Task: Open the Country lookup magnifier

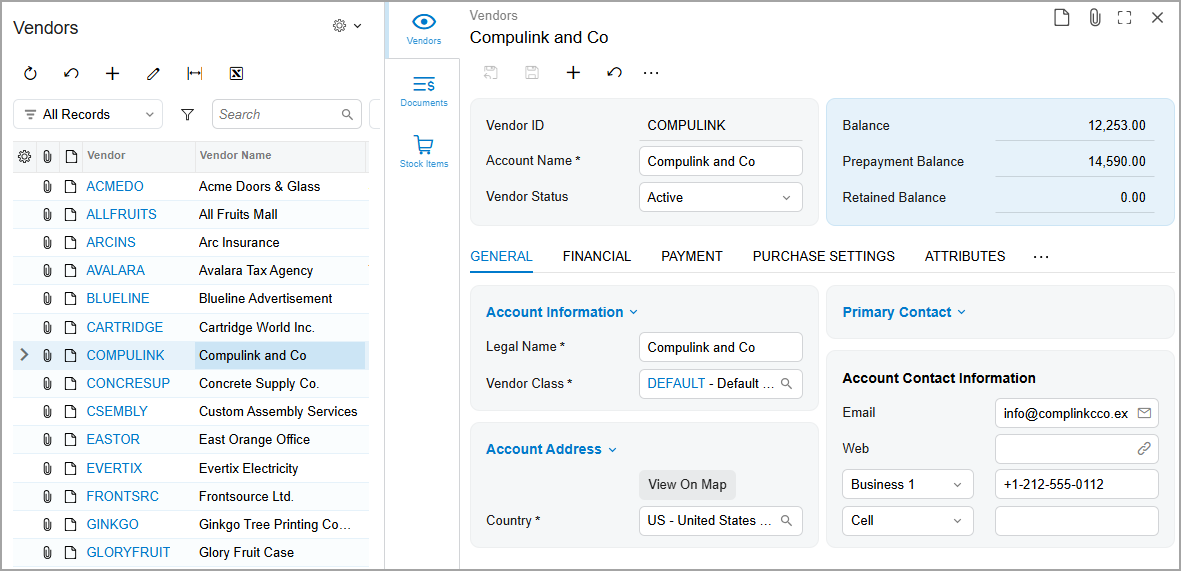Action: coord(786,521)
